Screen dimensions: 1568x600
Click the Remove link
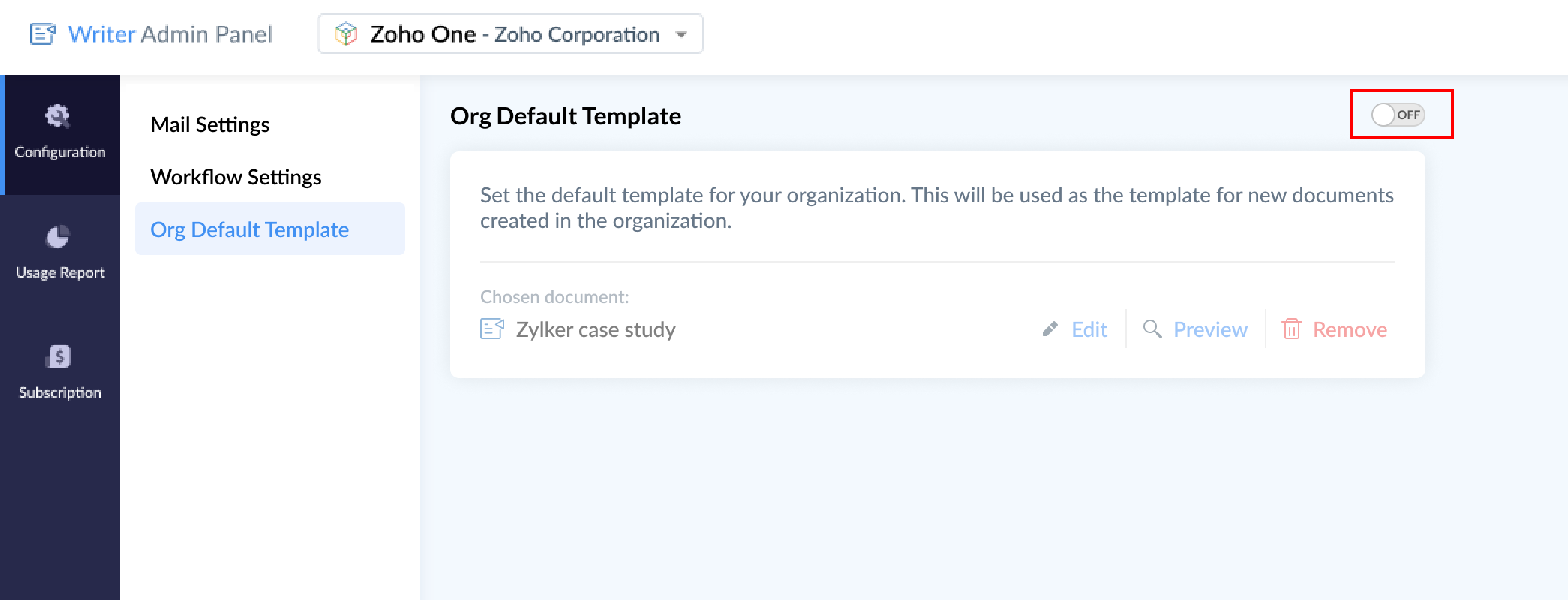click(x=1350, y=329)
